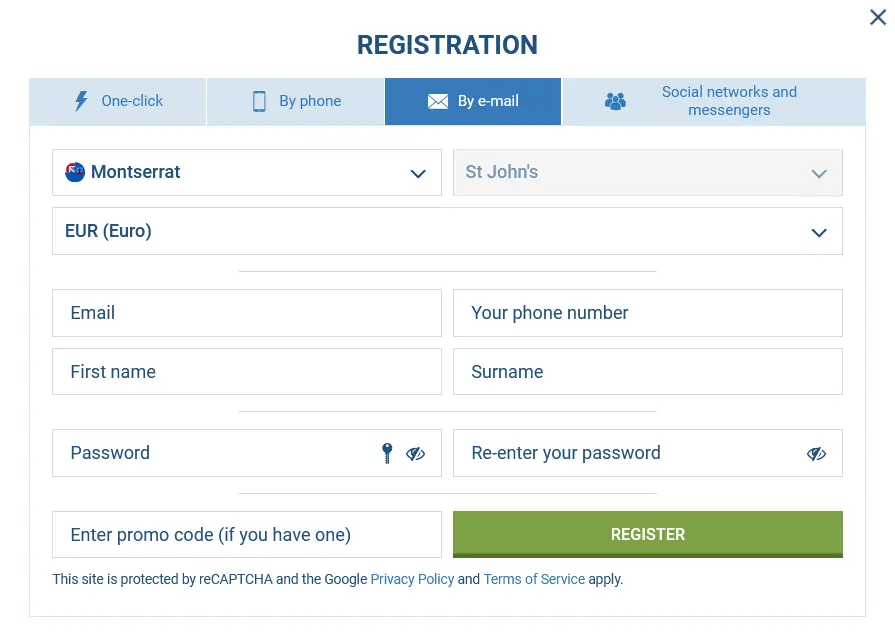Viewport: 895px width, 644px height.
Task: Click the eye icon in the Password field
Action: click(x=415, y=453)
